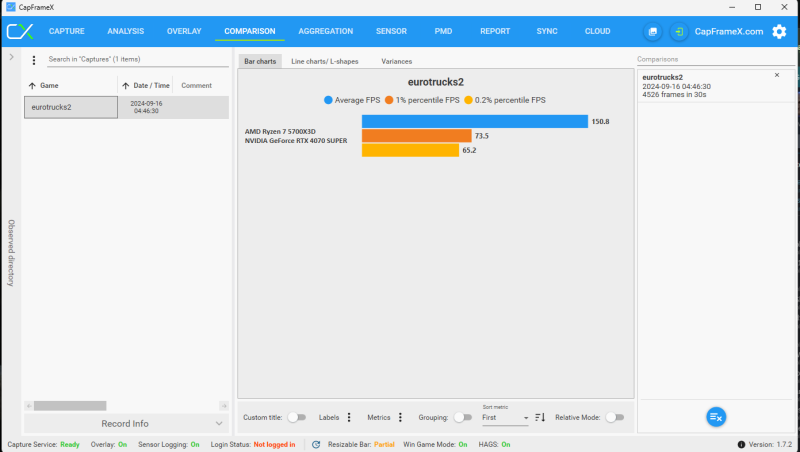Open settings gear icon
The image size is (800, 452).
click(779, 32)
